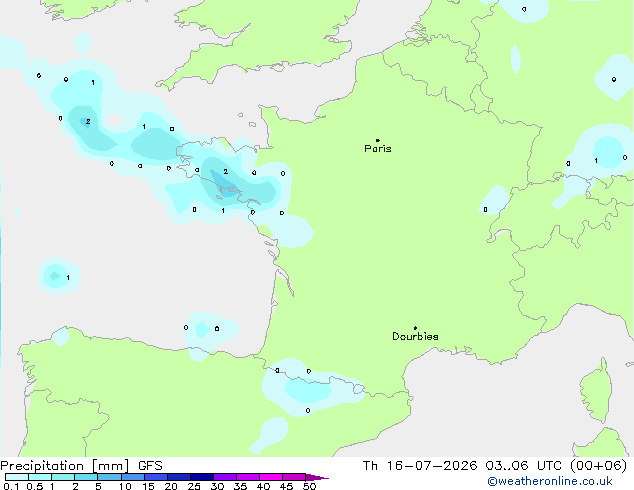Screen dimensions: 634x490
Task: Pick the 30–35 mm purple legend swatch
Action: click(225, 477)
